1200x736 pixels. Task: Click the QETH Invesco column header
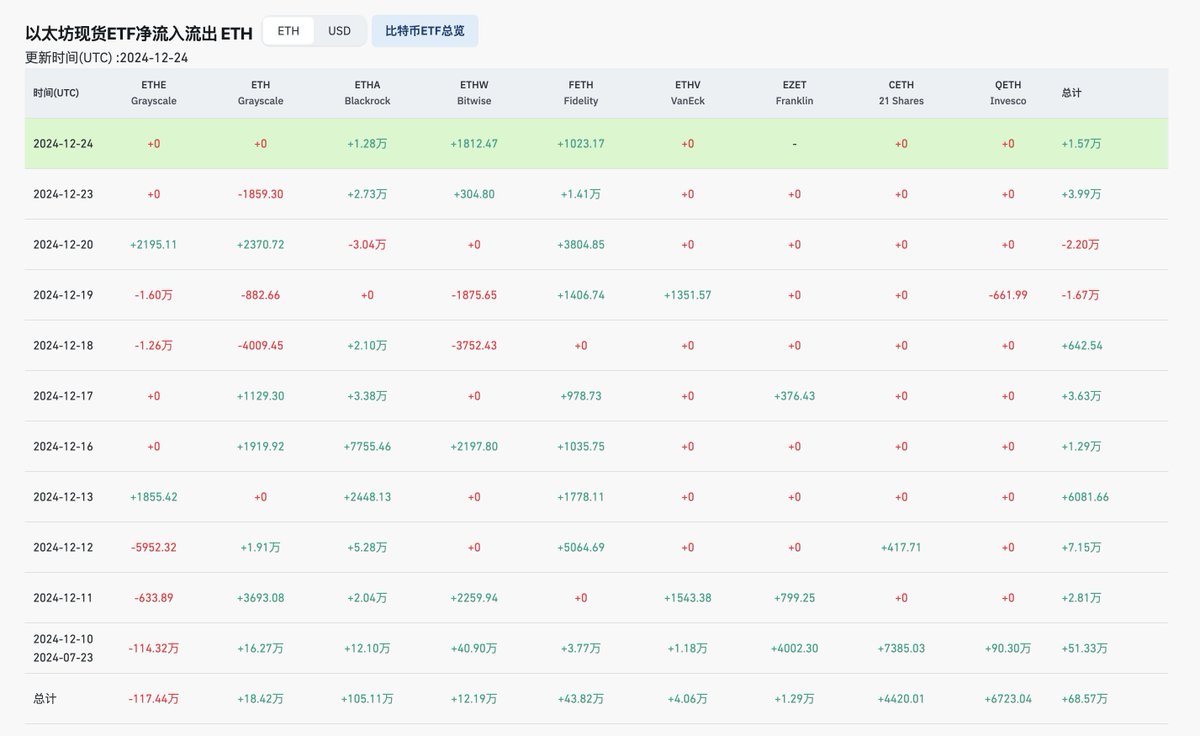[x=1008, y=93]
